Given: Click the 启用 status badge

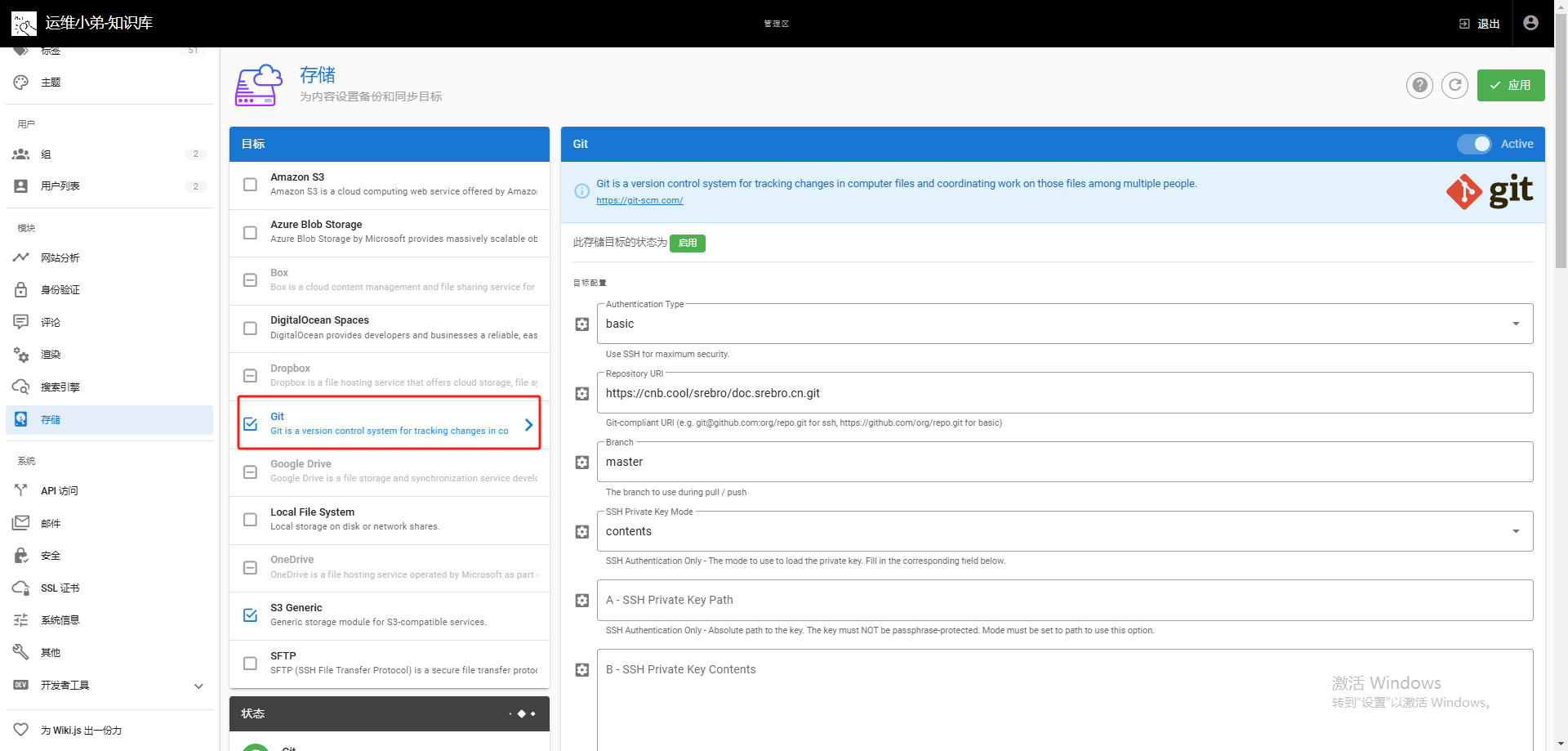Looking at the screenshot, I should click(x=688, y=244).
